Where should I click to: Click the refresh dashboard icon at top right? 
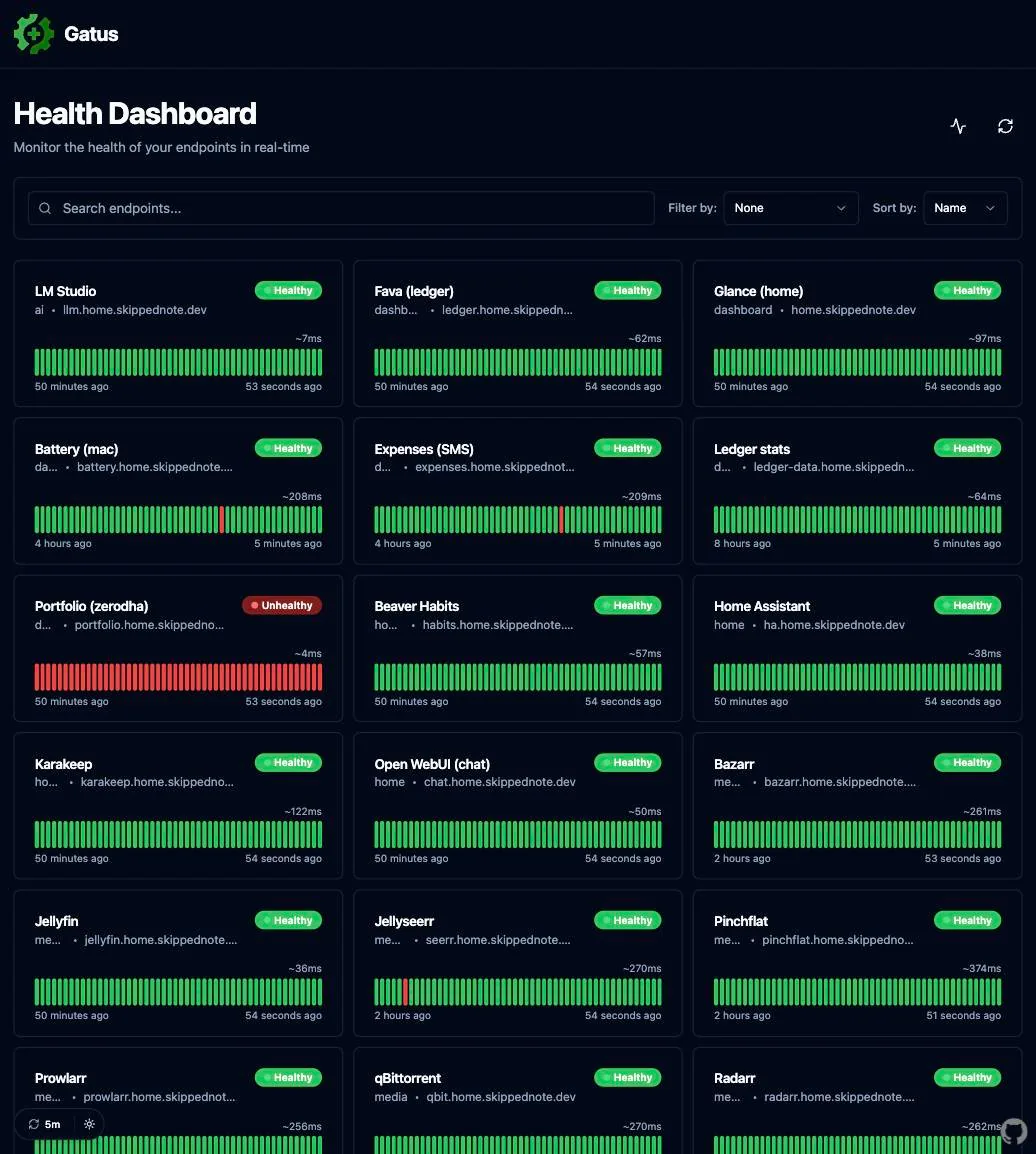point(1005,126)
